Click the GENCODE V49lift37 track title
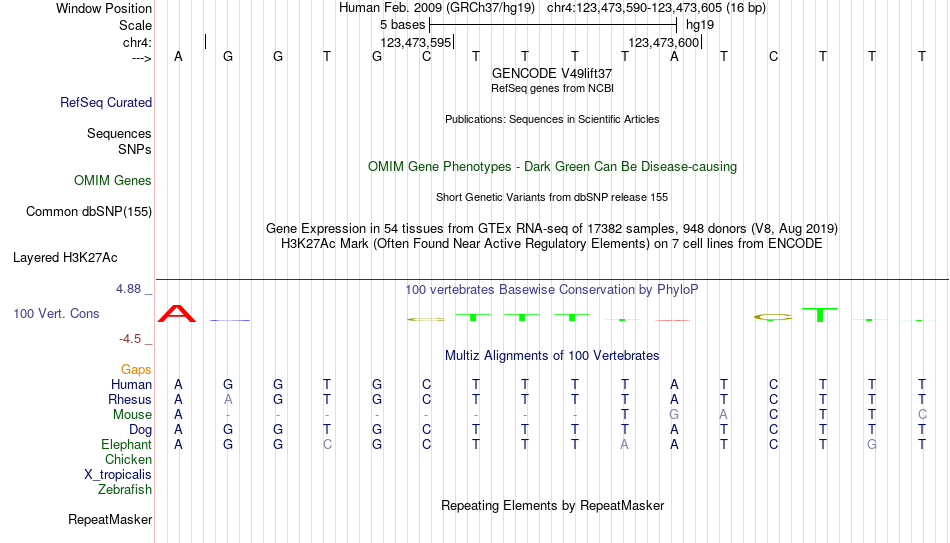950x543 pixels. (552, 73)
